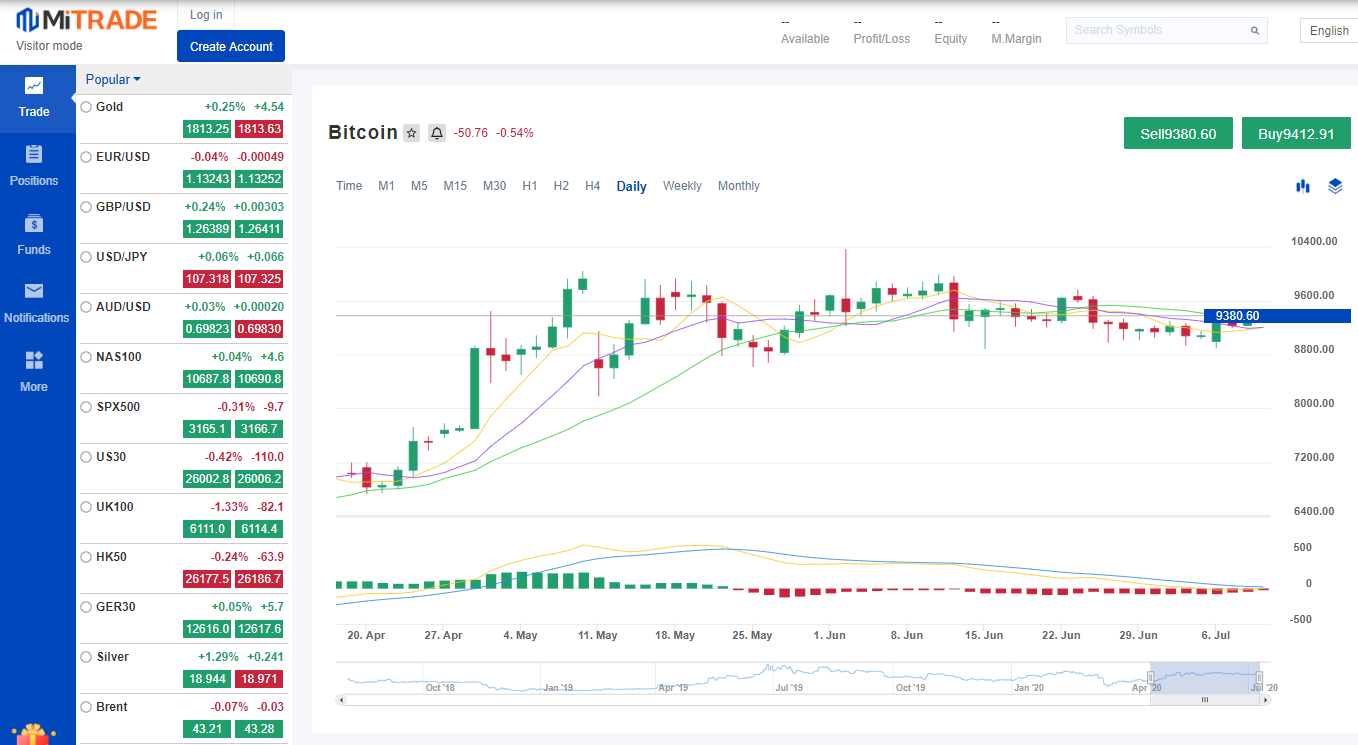Viewport: 1358px width, 745px height.
Task: Open the Trade section in sidebar
Action: pyautogui.click(x=34, y=98)
